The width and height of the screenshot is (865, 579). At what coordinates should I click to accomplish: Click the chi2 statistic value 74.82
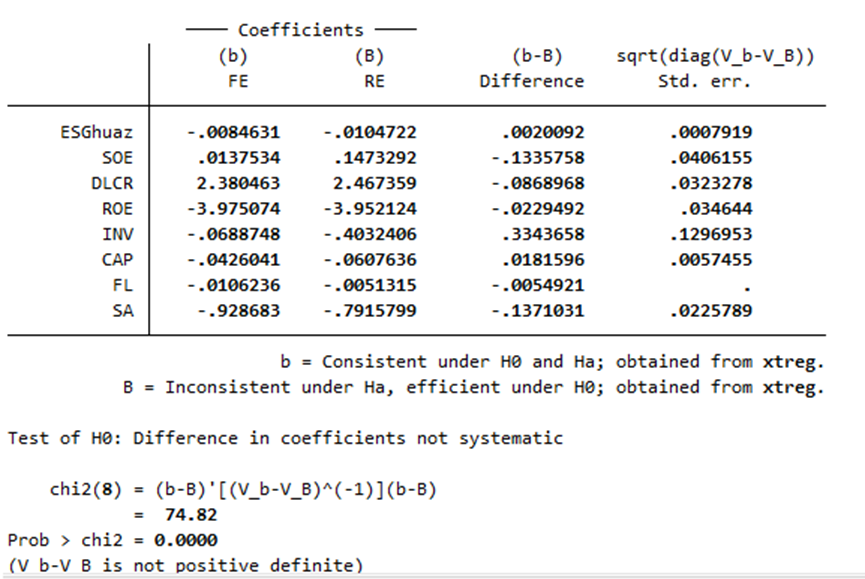(x=191, y=514)
